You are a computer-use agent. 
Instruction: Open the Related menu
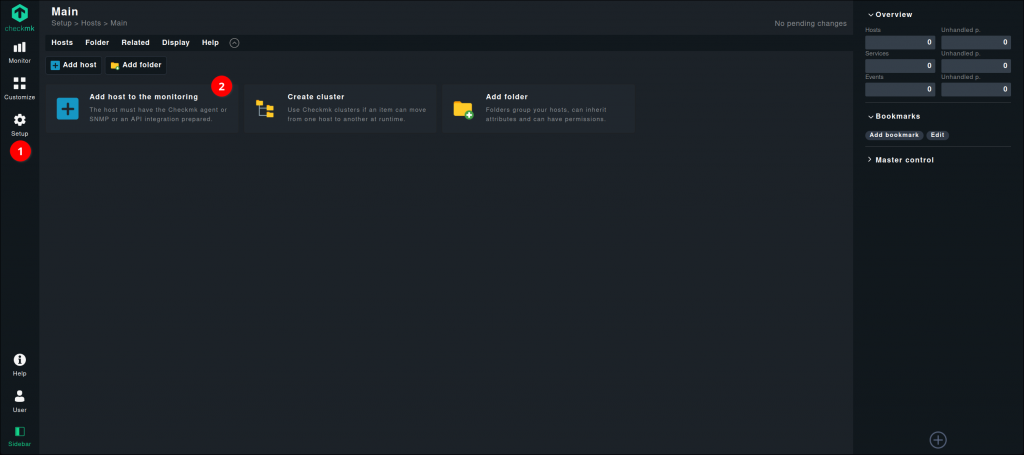(x=135, y=43)
